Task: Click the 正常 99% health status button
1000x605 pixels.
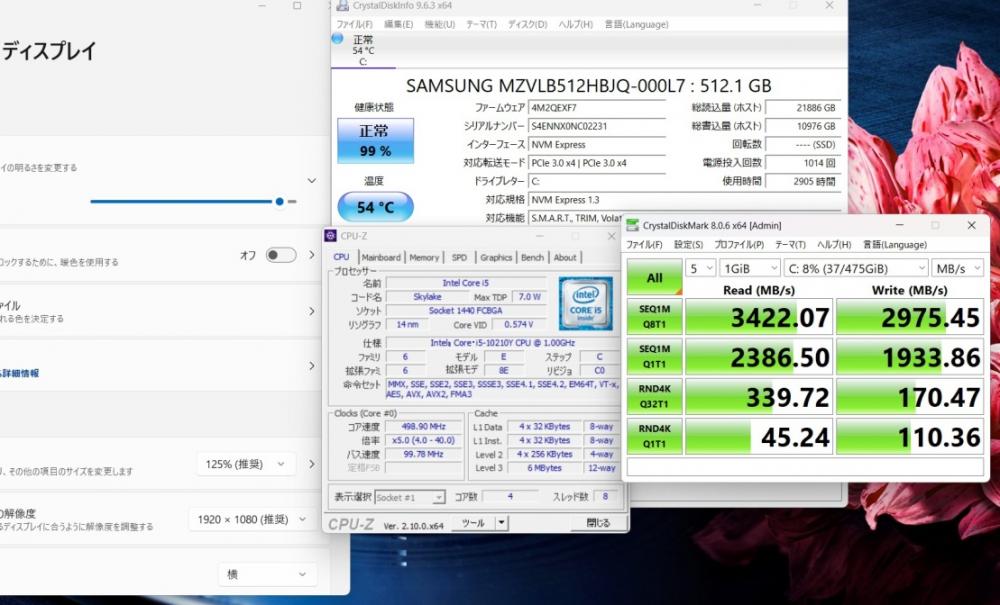Action: pos(376,141)
